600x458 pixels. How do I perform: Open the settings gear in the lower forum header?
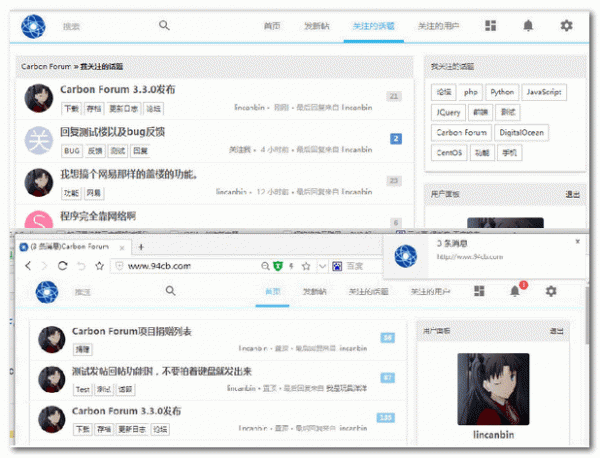click(x=551, y=291)
